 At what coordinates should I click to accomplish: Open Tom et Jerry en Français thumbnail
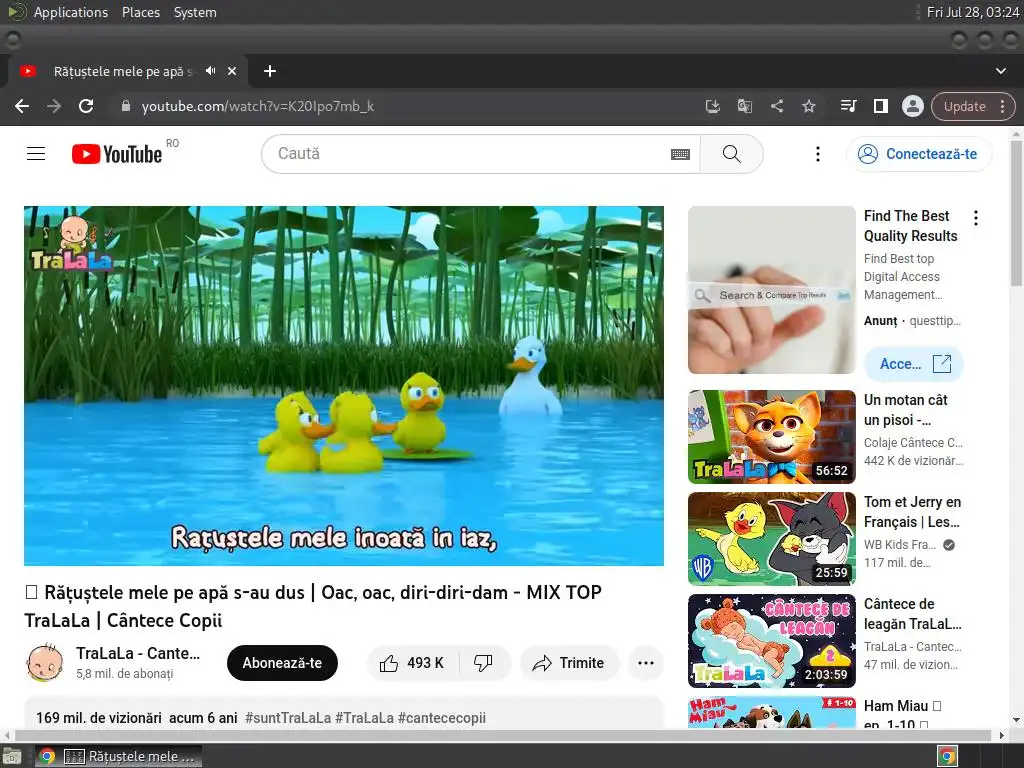click(771, 539)
